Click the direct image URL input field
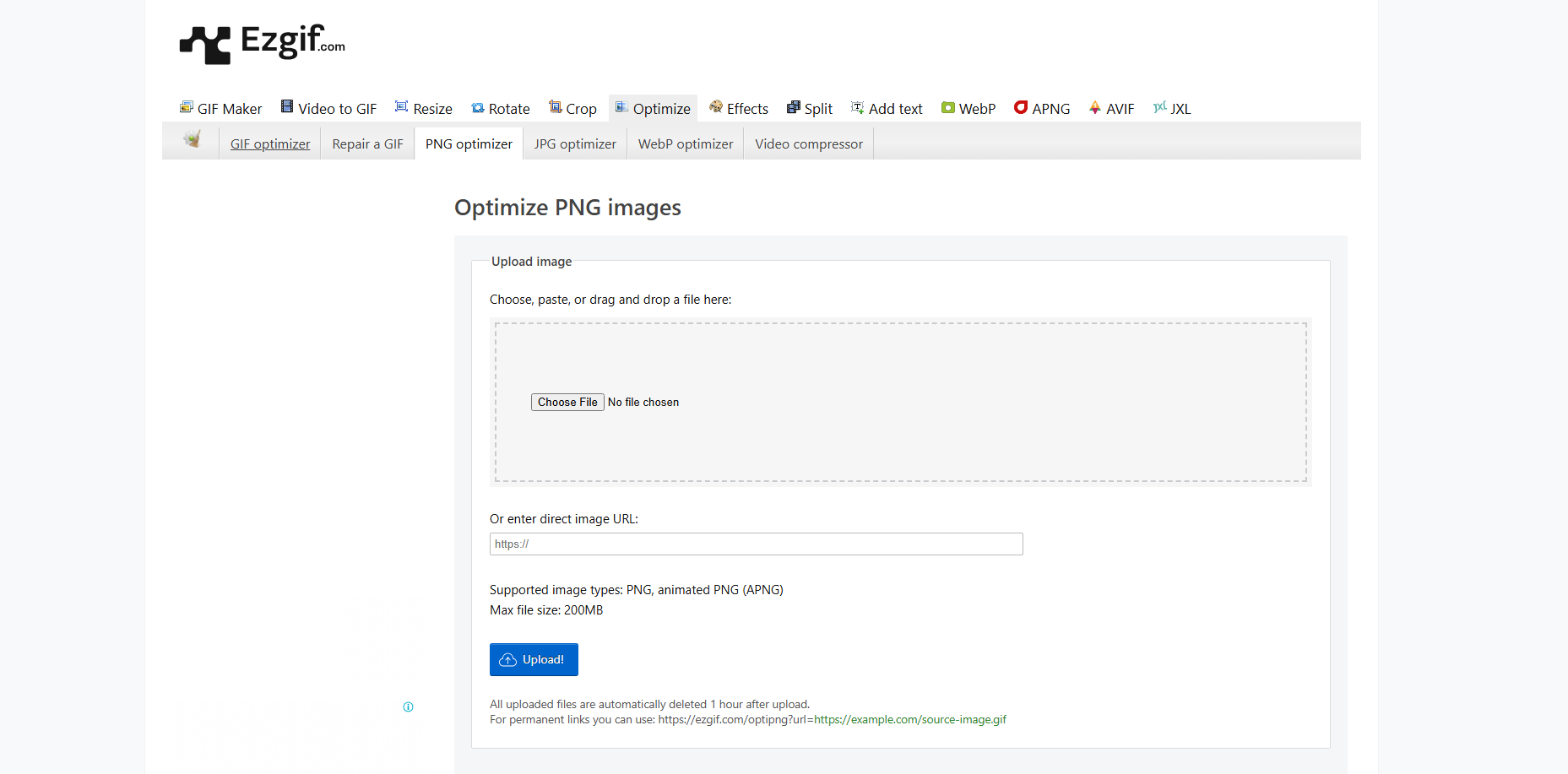This screenshot has width=1568, height=774. (x=756, y=544)
